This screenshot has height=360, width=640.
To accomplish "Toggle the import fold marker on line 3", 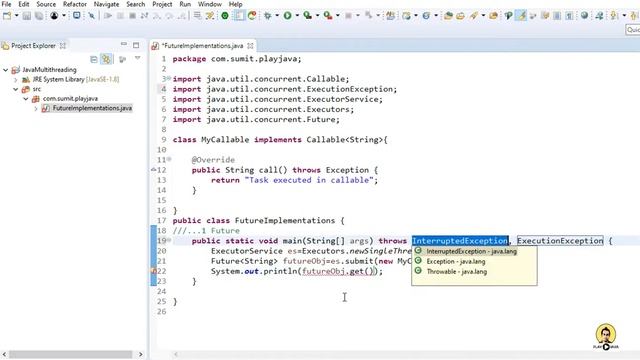I will pyautogui.click(x=169, y=78).
